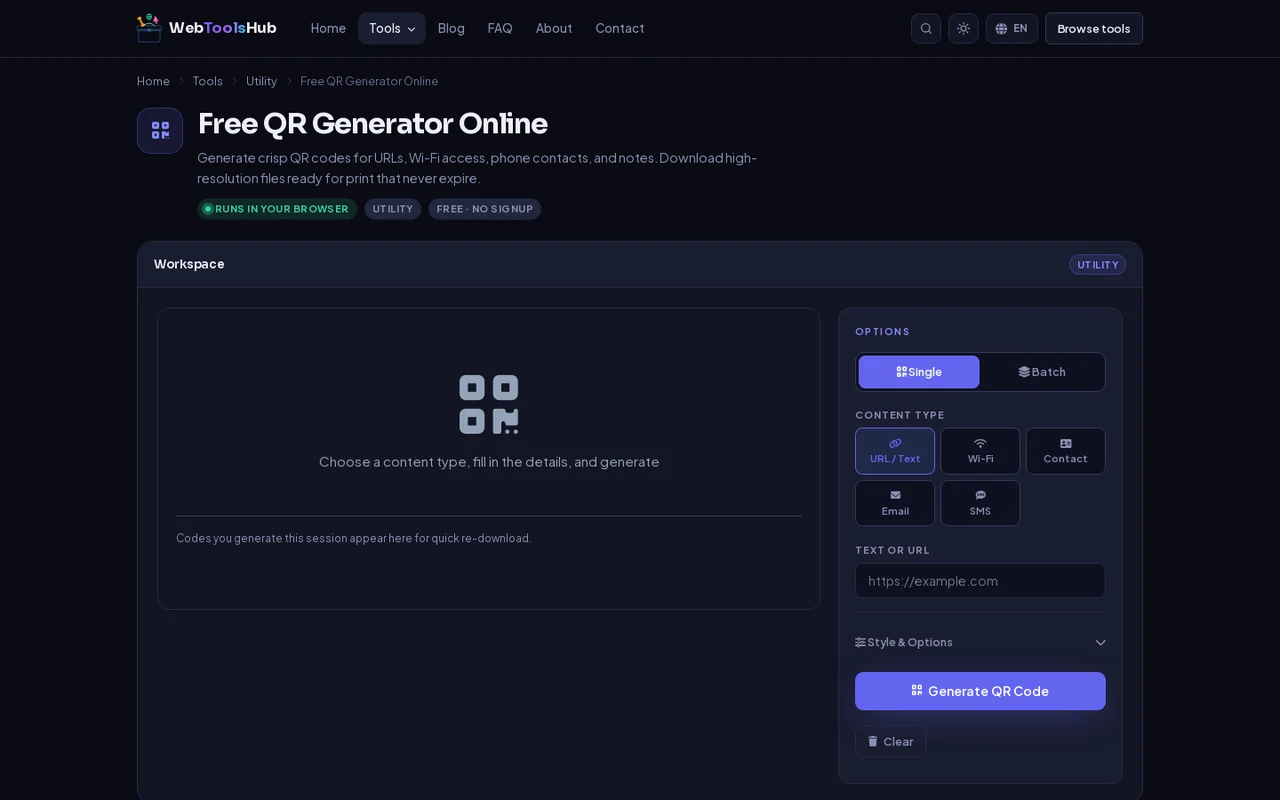Open the EN language selector
1280x800 pixels.
1012,28
